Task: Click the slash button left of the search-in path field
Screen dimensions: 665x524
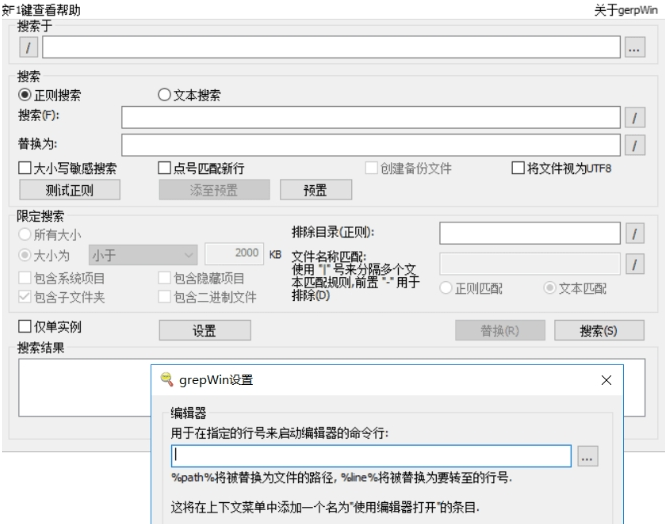Action: [28, 47]
